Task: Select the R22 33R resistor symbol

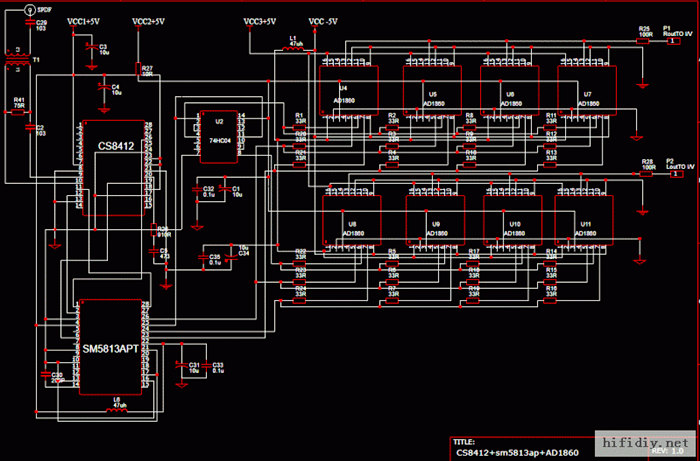Action: point(299,264)
